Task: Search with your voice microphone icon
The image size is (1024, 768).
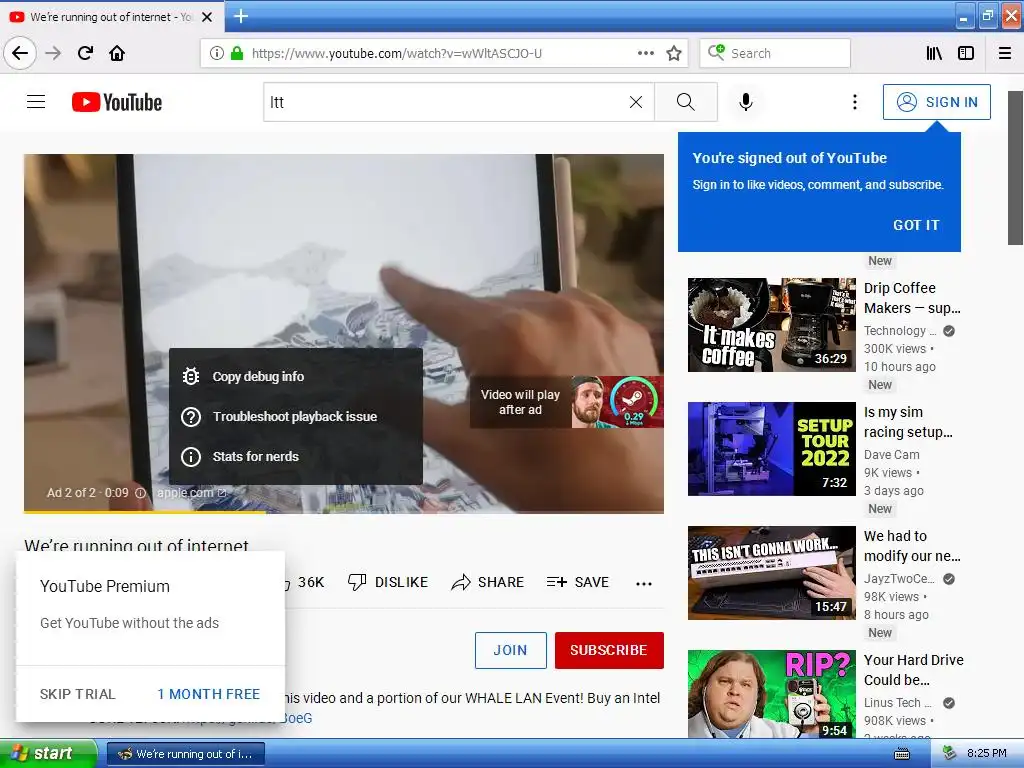Action: pos(746,102)
